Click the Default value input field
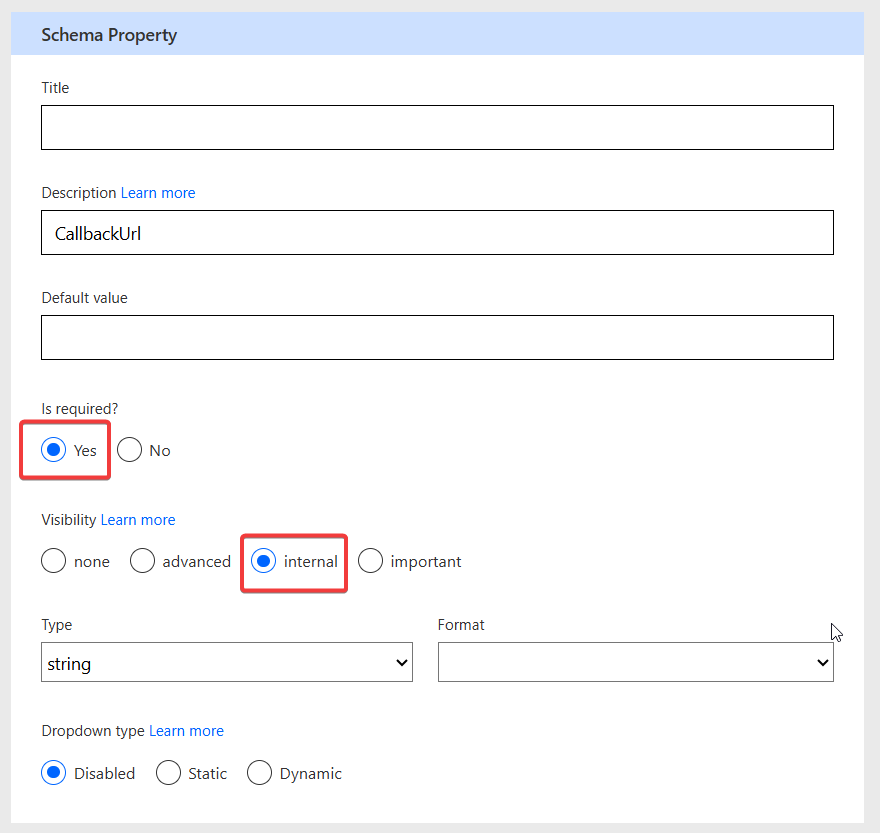The image size is (880, 833). pyautogui.click(x=437, y=338)
